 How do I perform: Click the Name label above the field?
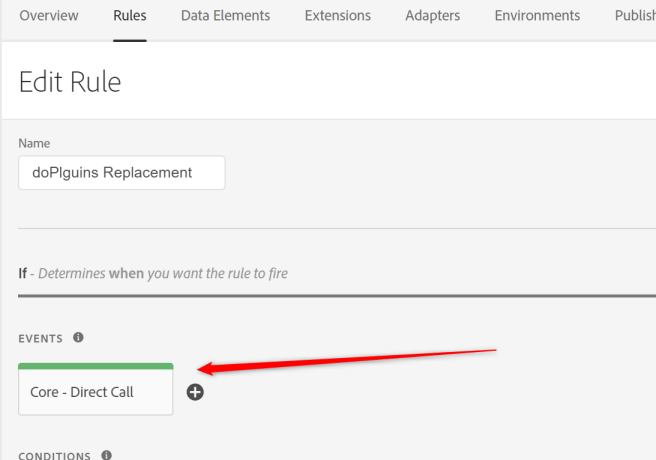pos(34,144)
